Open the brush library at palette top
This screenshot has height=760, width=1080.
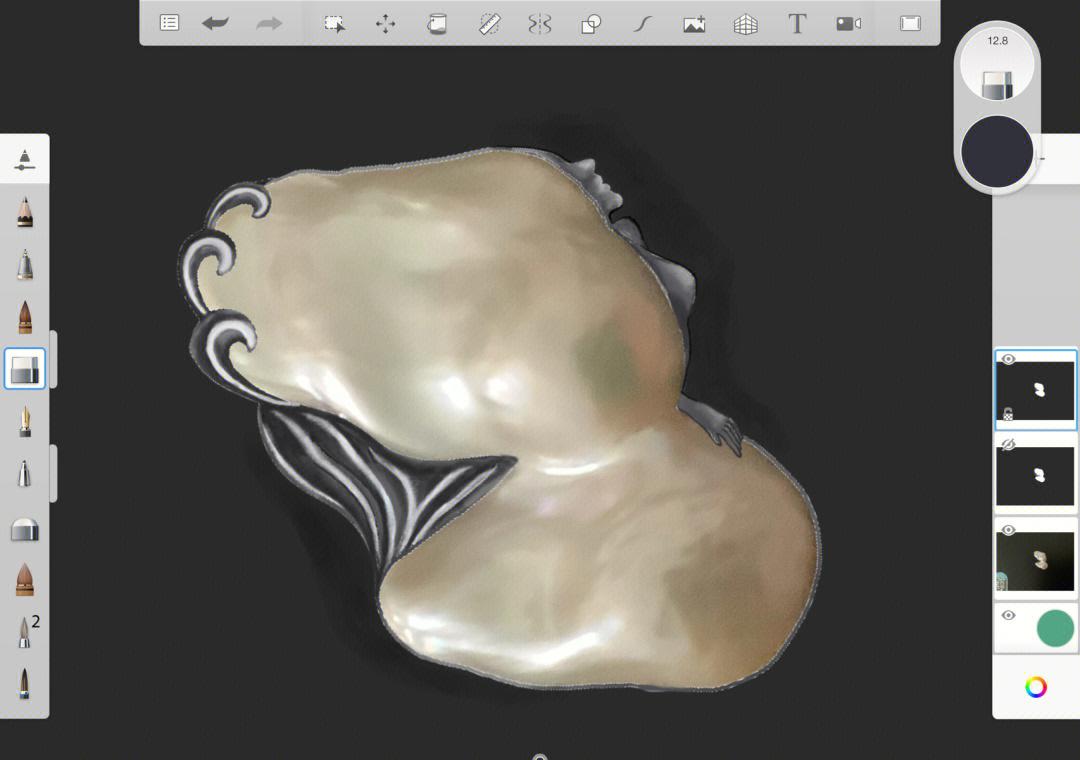click(x=25, y=159)
